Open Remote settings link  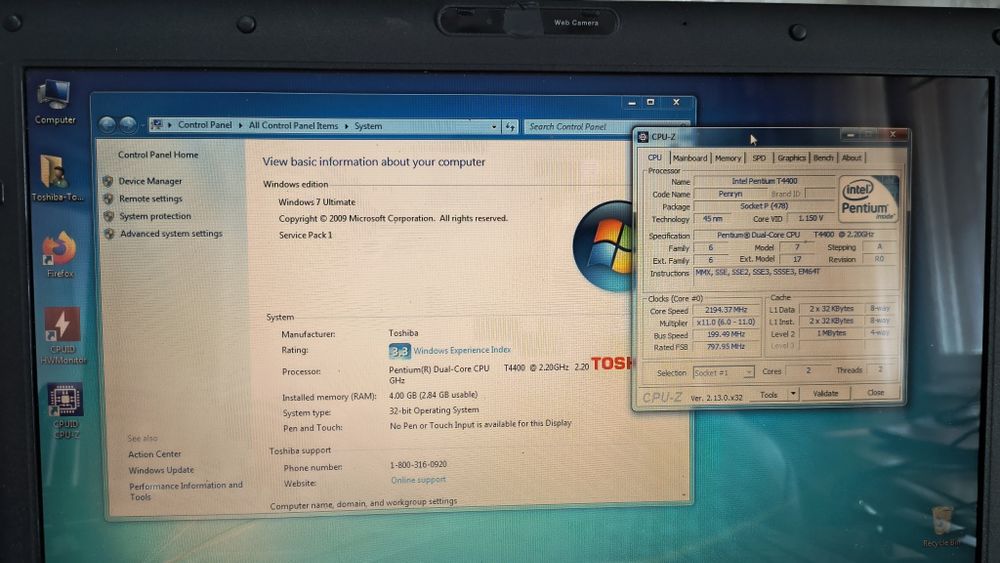click(151, 199)
